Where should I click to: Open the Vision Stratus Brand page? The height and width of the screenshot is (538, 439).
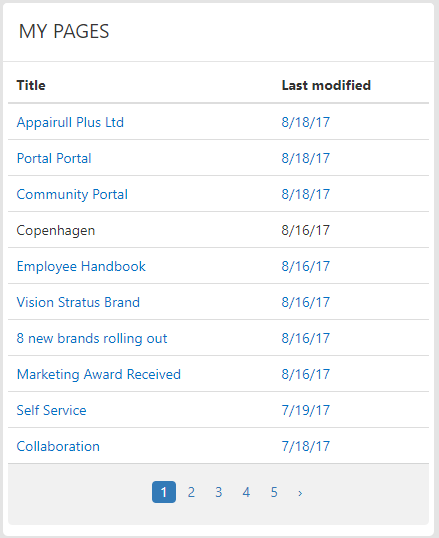[x=78, y=303]
